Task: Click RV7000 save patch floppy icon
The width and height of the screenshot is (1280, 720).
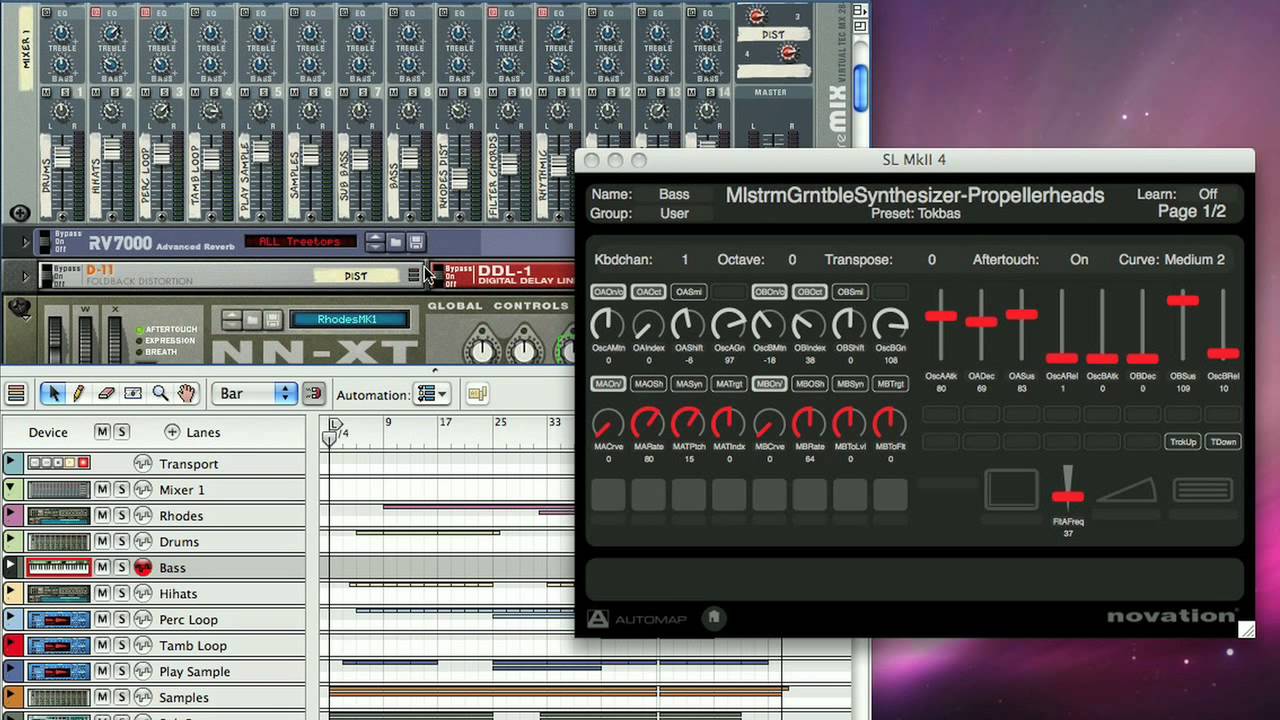Action: click(416, 241)
